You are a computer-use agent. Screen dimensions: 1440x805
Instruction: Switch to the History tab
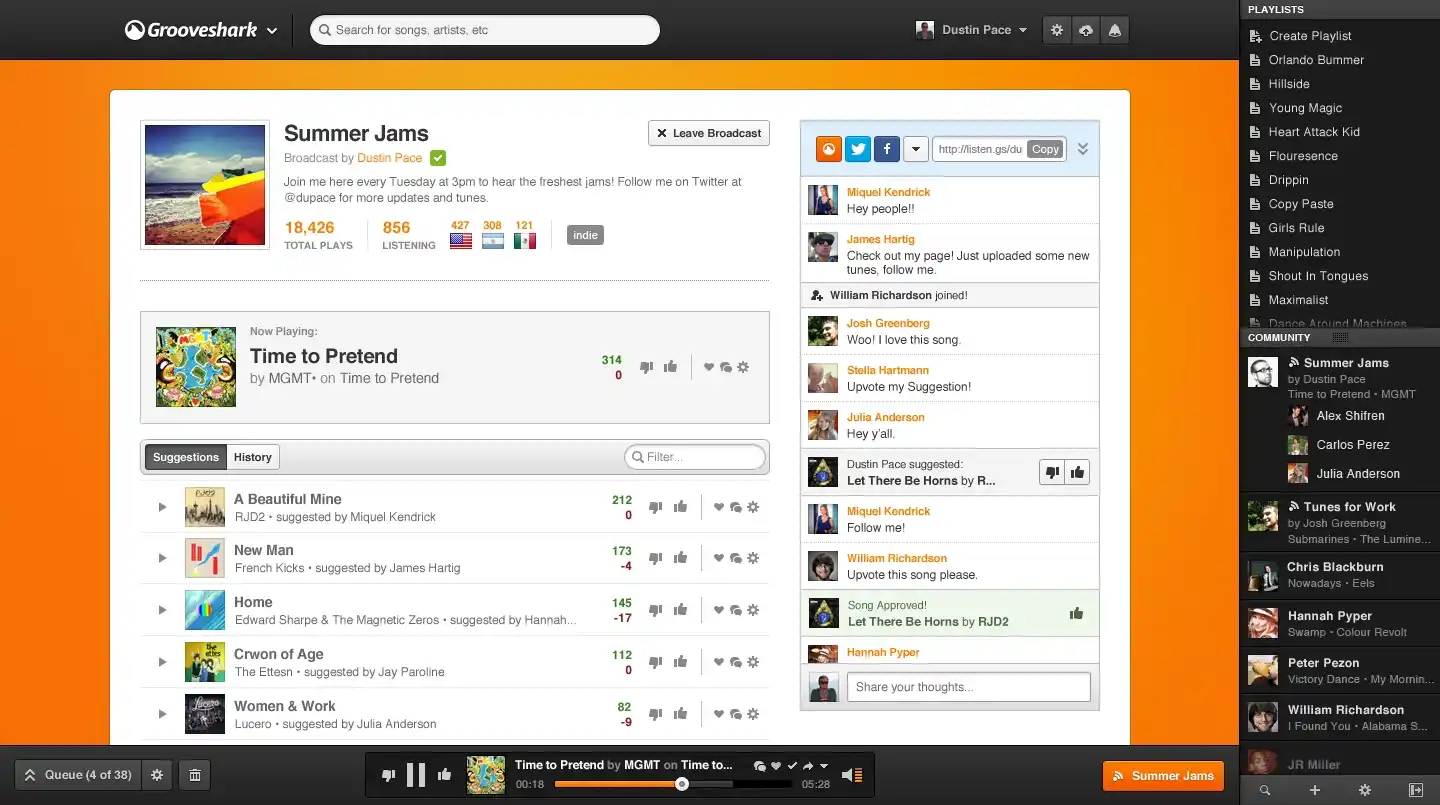[252, 457]
